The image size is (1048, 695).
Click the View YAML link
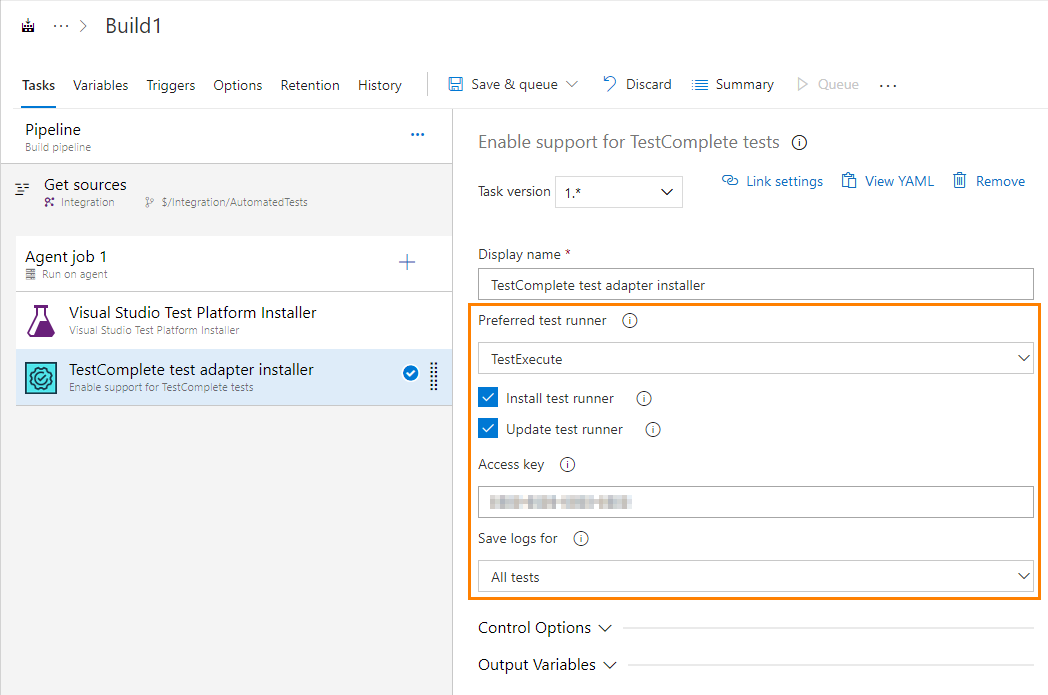coord(900,181)
